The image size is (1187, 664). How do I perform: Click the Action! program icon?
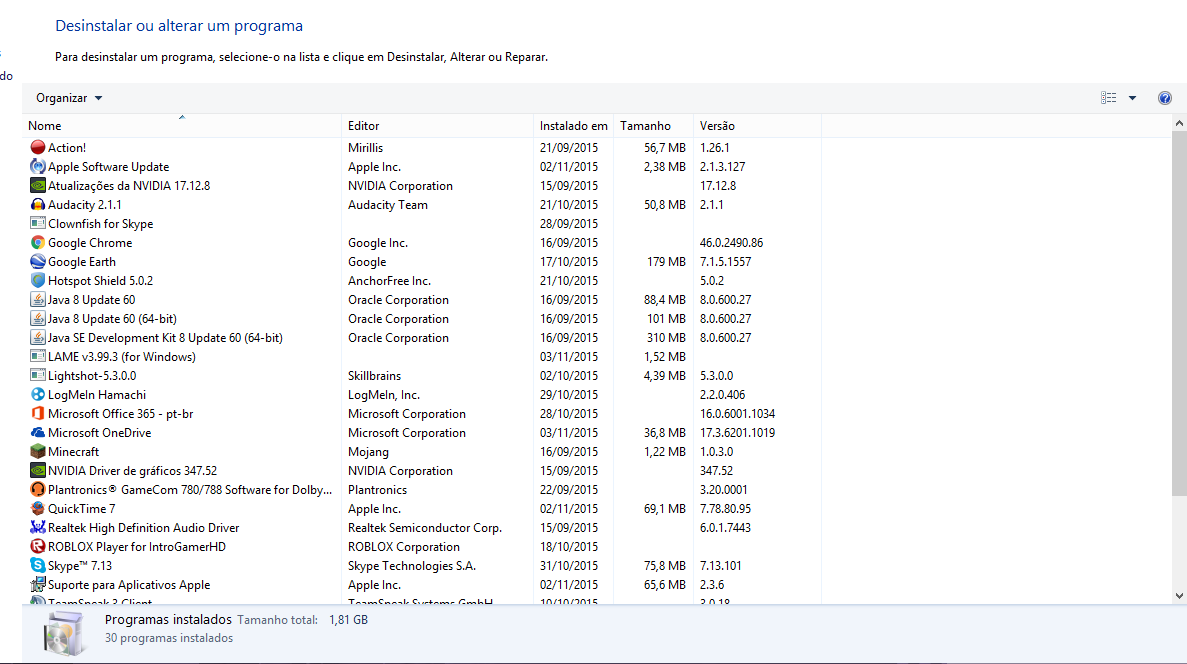coord(37,148)
